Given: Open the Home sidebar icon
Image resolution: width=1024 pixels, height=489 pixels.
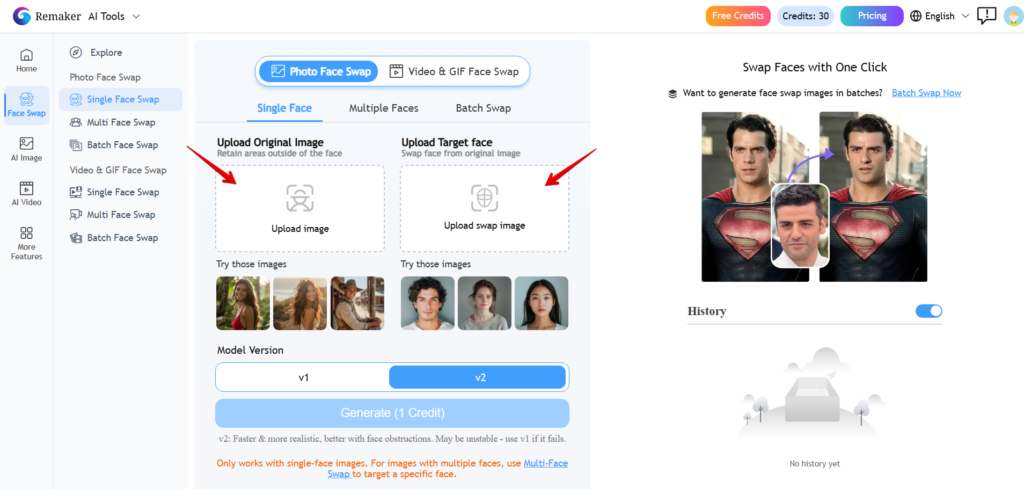Looking at the screenshot, I should (x=26, y=55).
